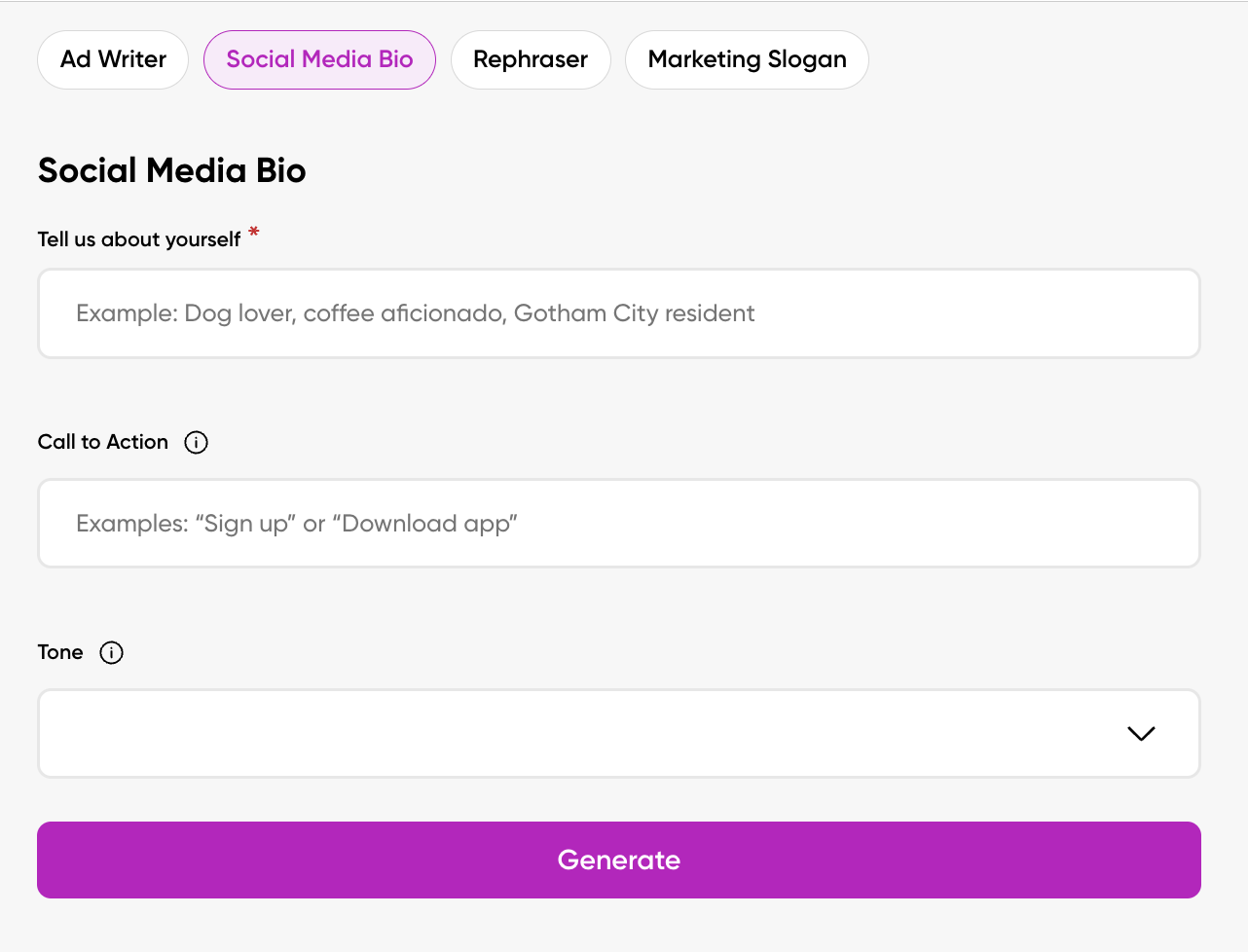Open the Ad Writer tab
The image size is (1248, 952).
pos(113,59)
